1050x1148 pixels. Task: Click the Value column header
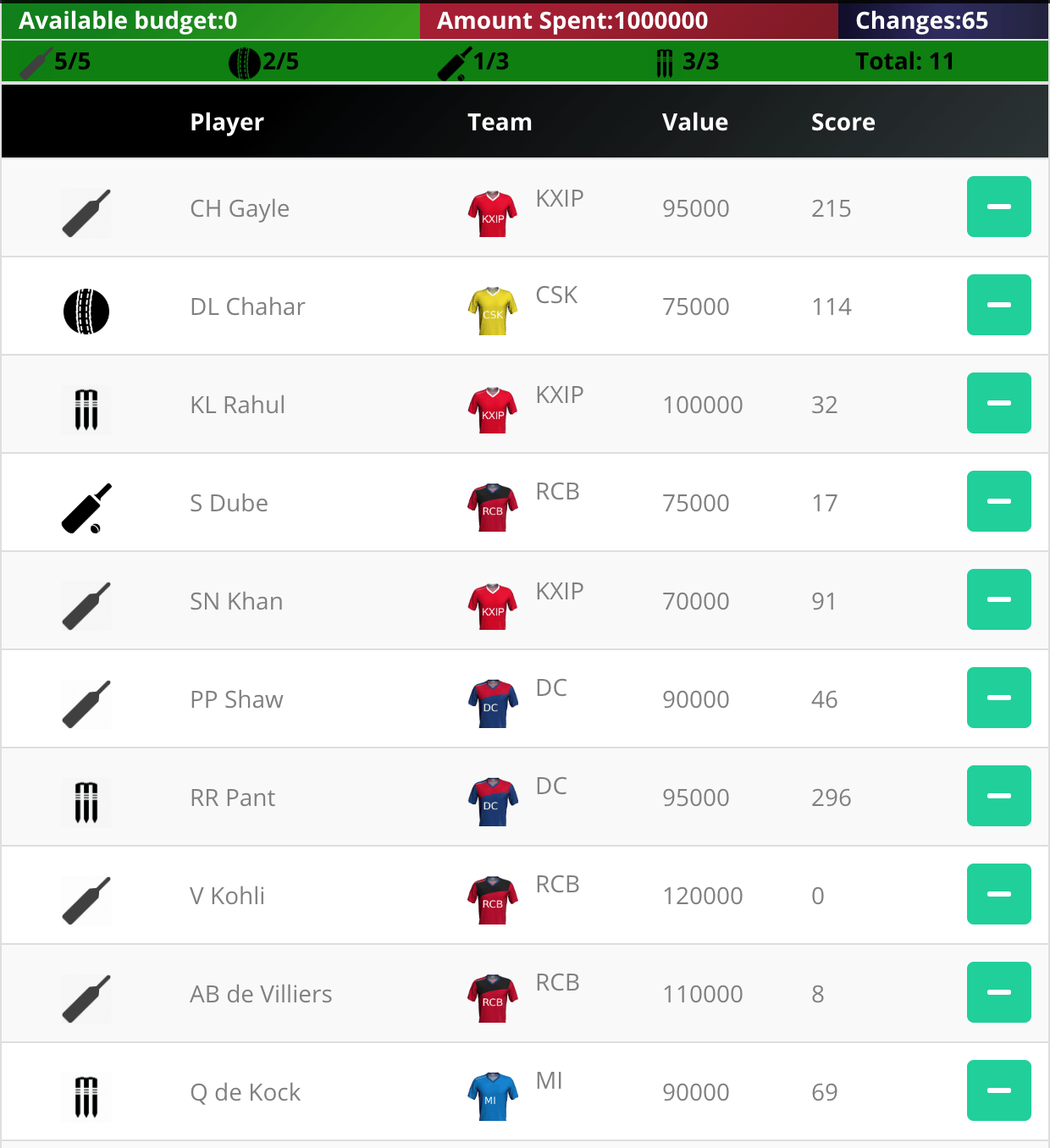[694, 122]
